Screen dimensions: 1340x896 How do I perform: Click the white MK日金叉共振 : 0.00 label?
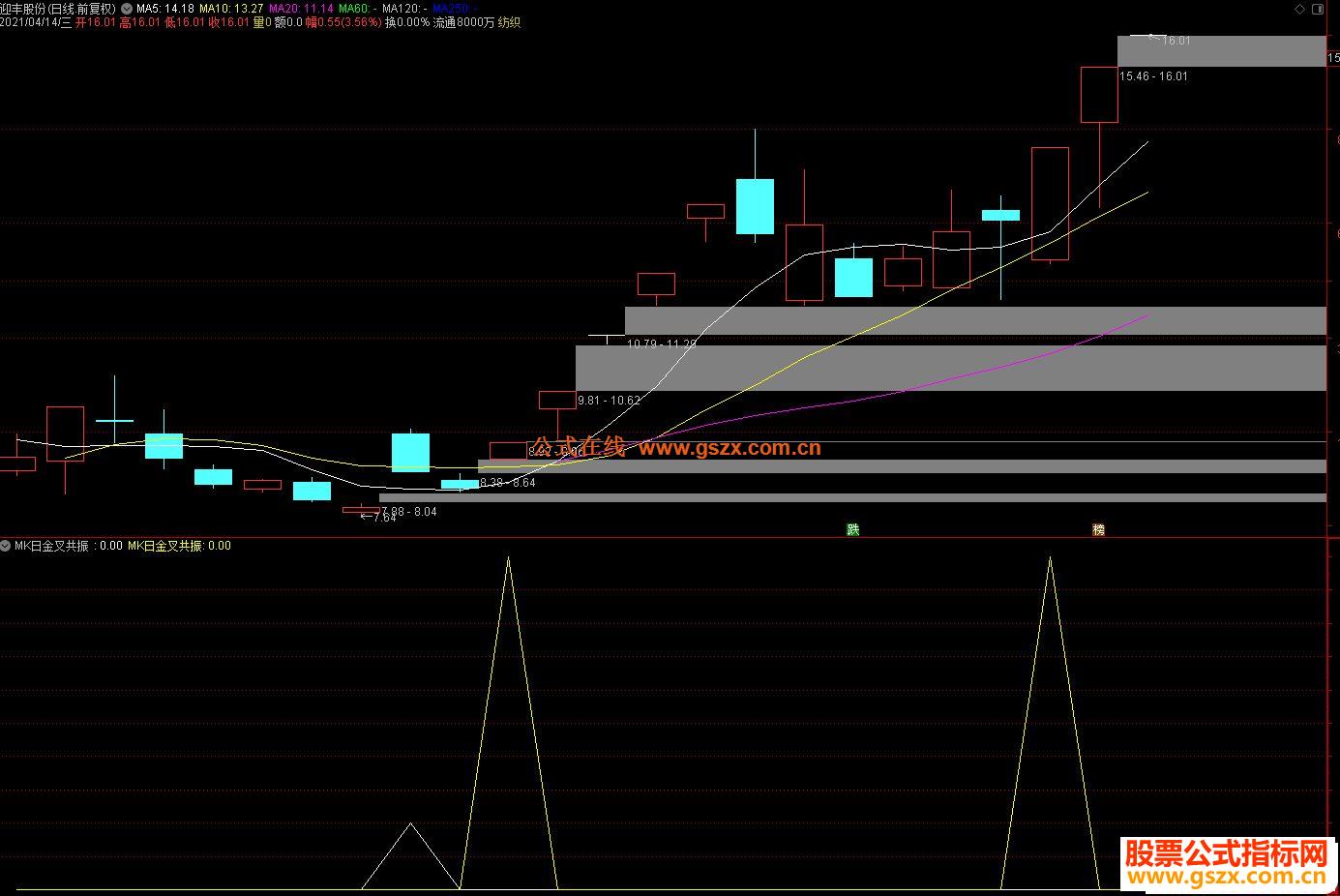point(68,546)
